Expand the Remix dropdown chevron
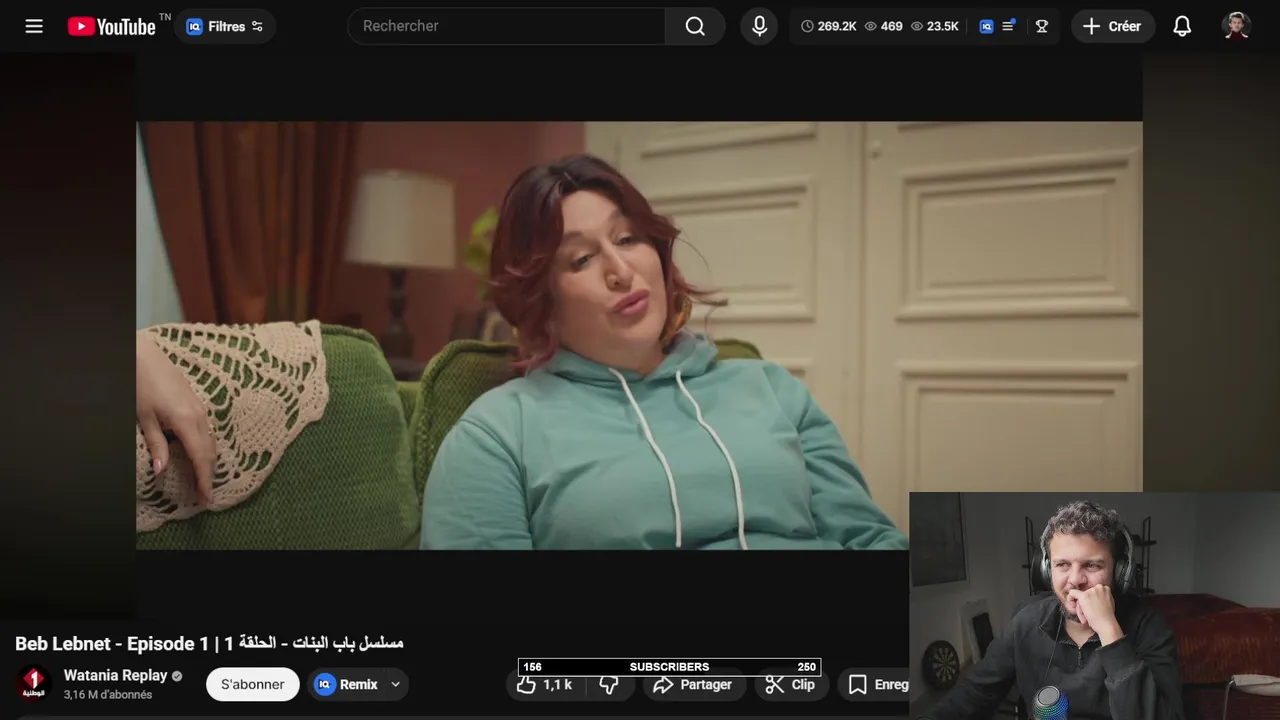 click(x=396, y=684)
